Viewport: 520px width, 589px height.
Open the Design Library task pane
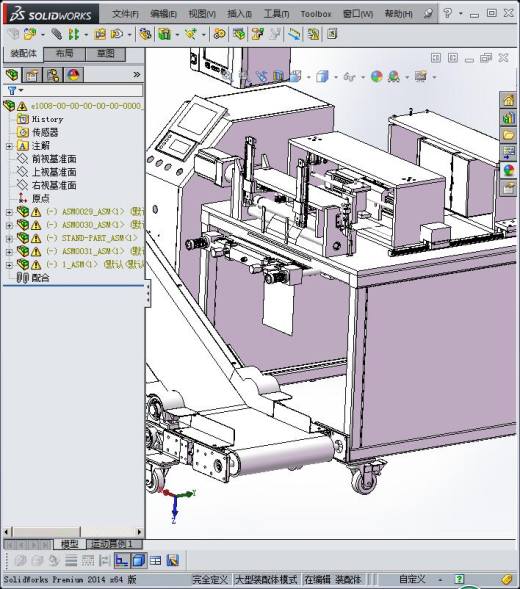point(508,118)
